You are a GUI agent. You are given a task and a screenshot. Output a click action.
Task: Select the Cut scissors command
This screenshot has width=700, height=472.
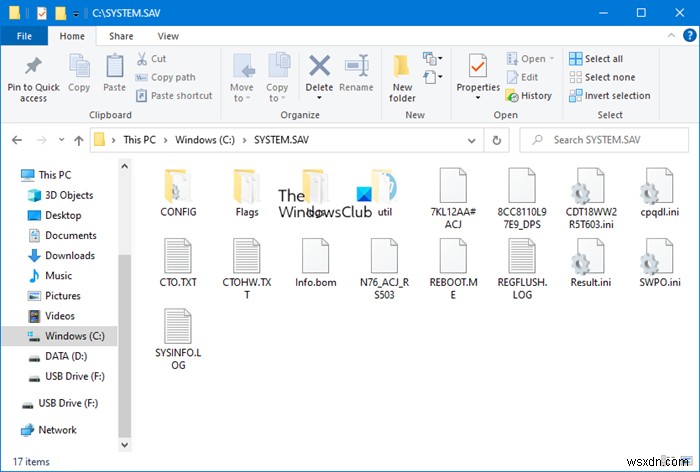[x=151, y=58]
